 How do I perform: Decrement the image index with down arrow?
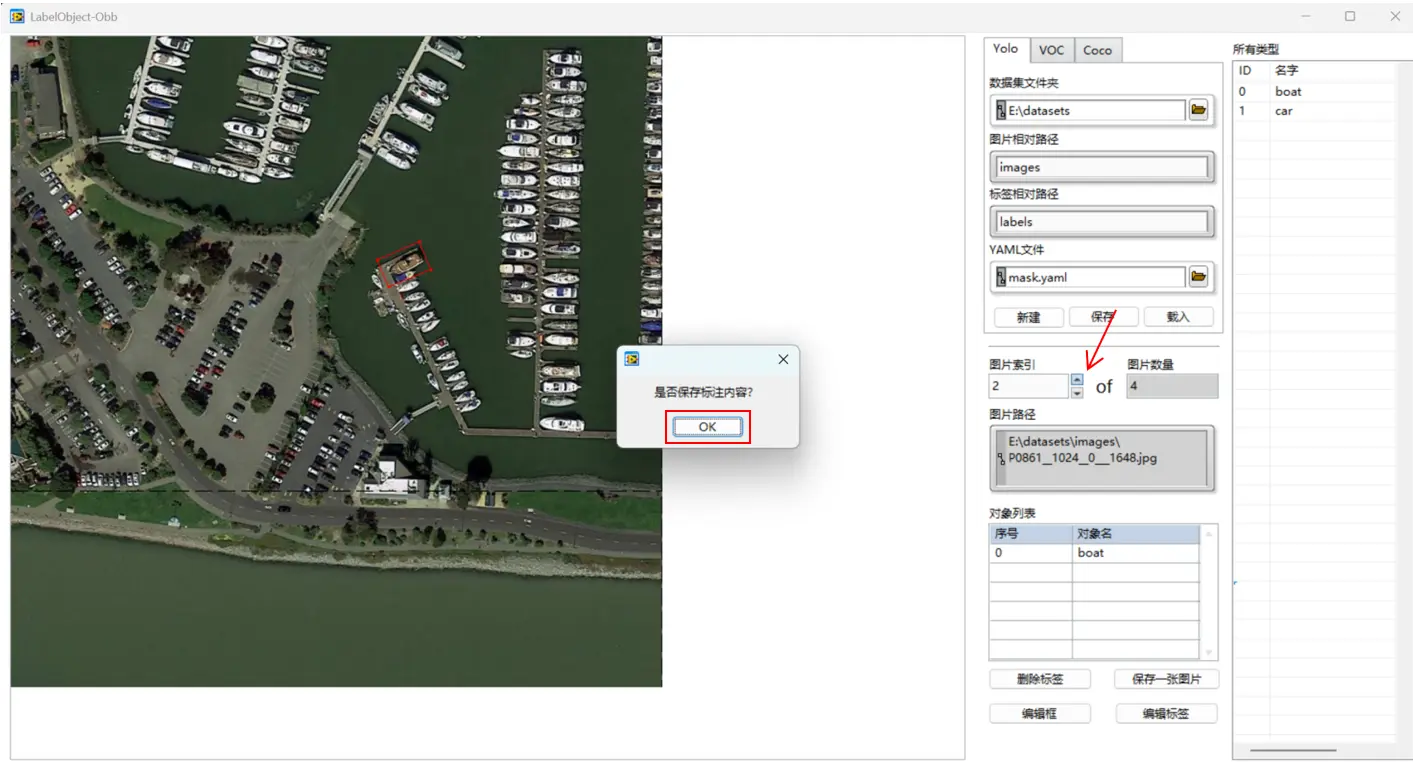pos(1077,393)
